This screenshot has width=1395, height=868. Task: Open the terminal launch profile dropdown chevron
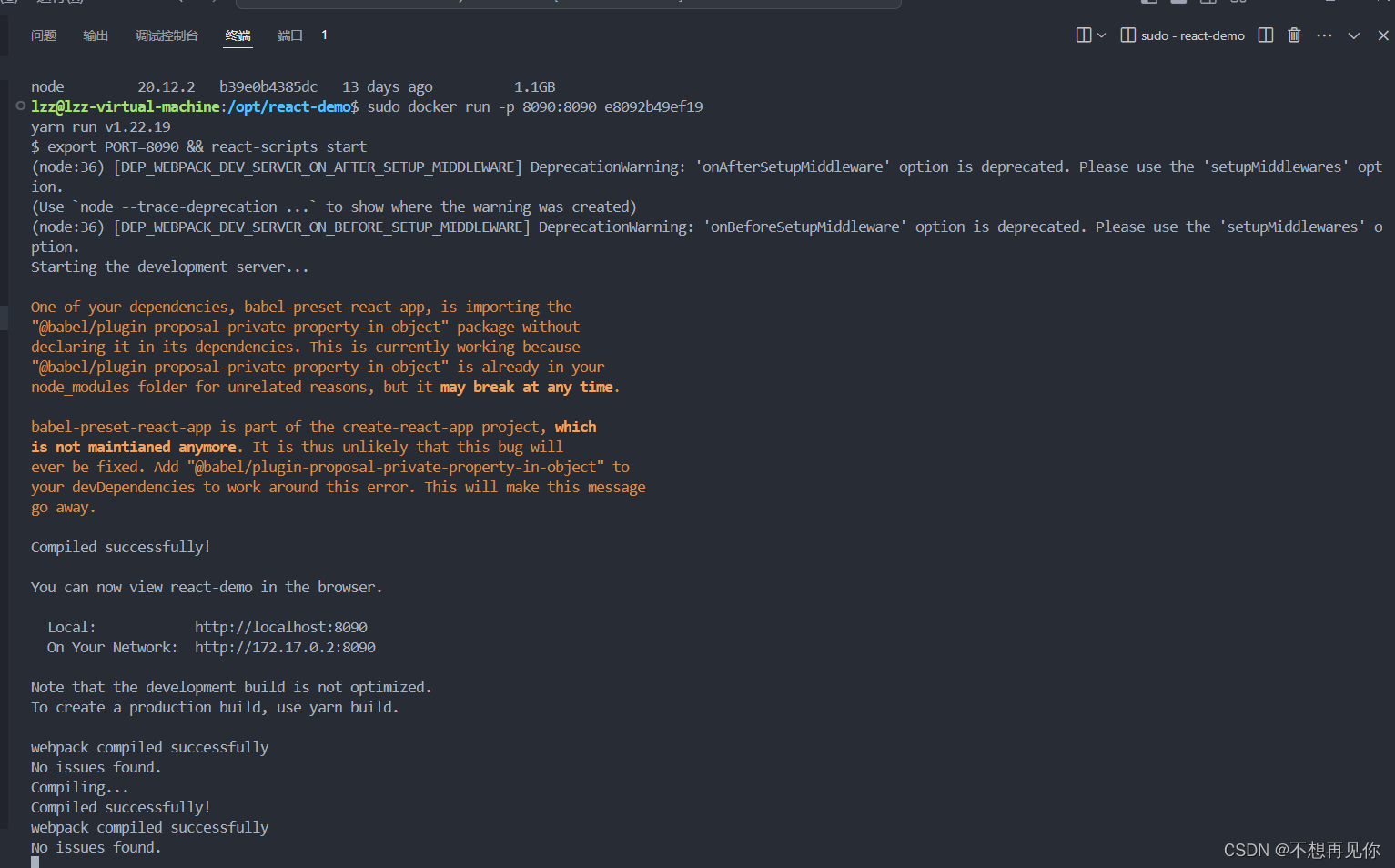pos(1101,35)
